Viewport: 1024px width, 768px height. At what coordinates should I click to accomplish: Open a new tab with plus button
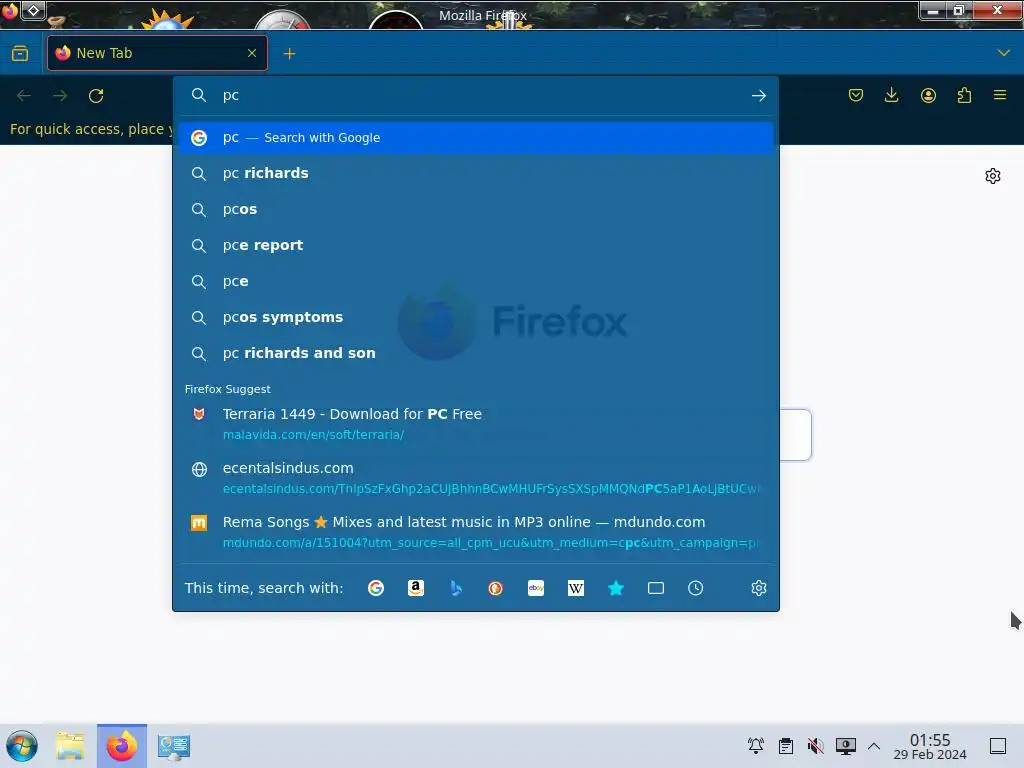click(289, 54)
